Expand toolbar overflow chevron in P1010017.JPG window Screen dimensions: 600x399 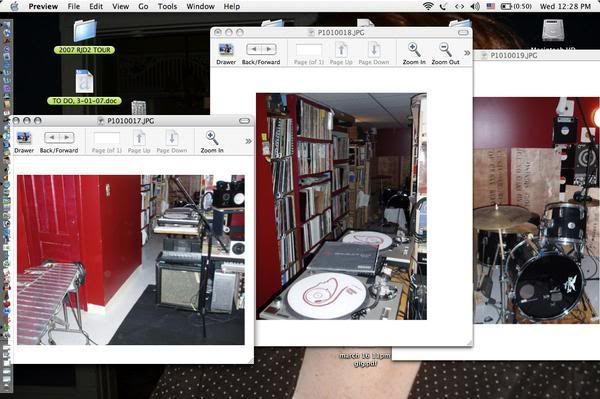pos(248,141)
